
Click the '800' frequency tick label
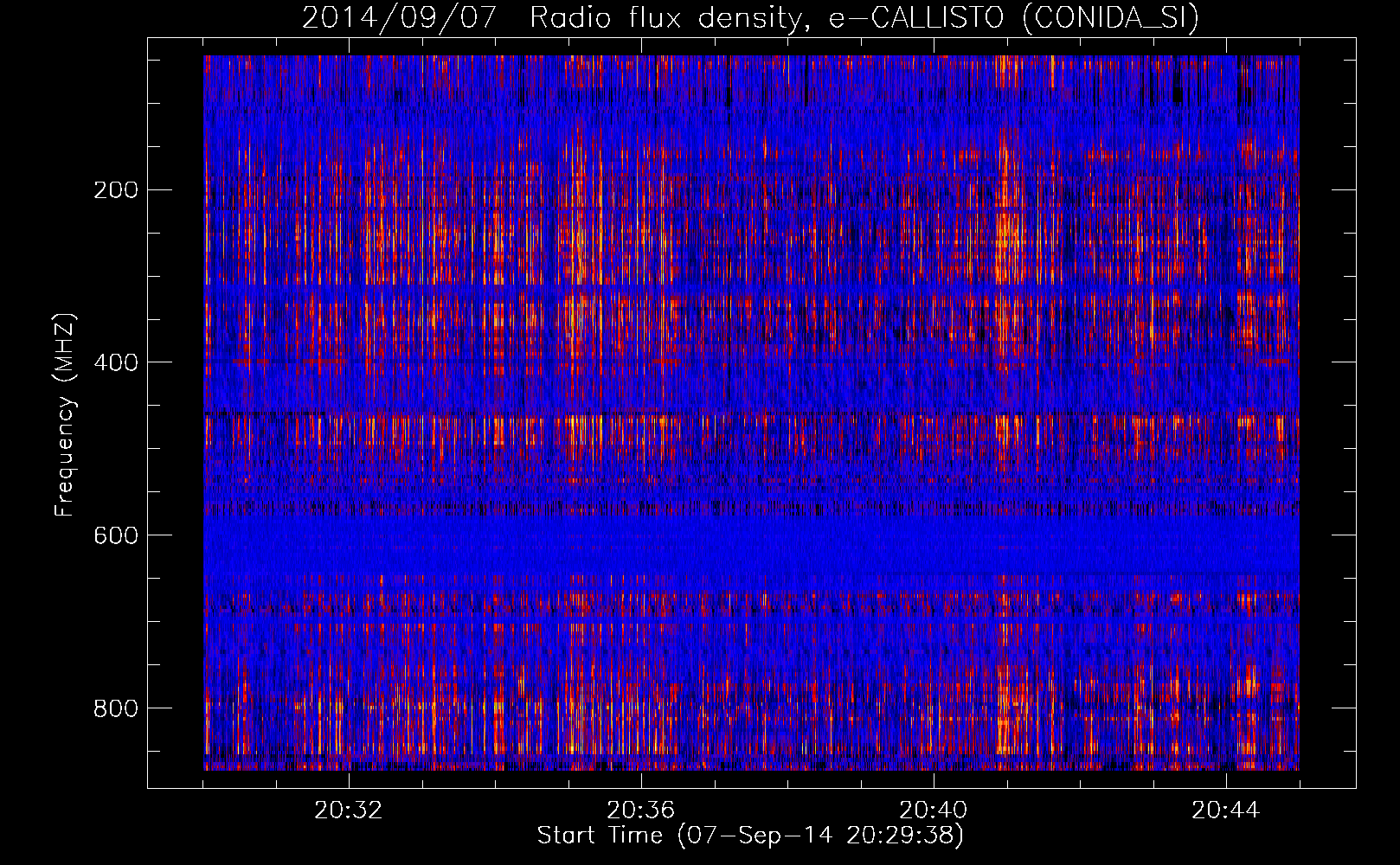116,708
